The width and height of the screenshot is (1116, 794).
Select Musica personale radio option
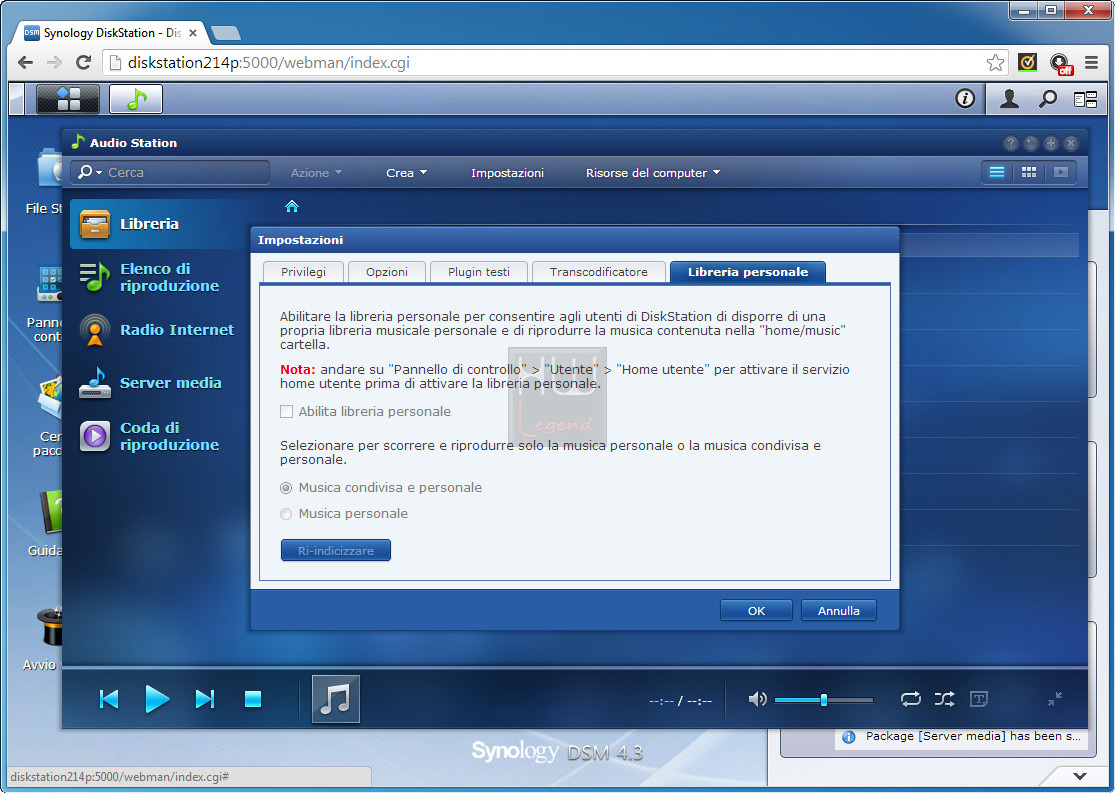point(286,514)
